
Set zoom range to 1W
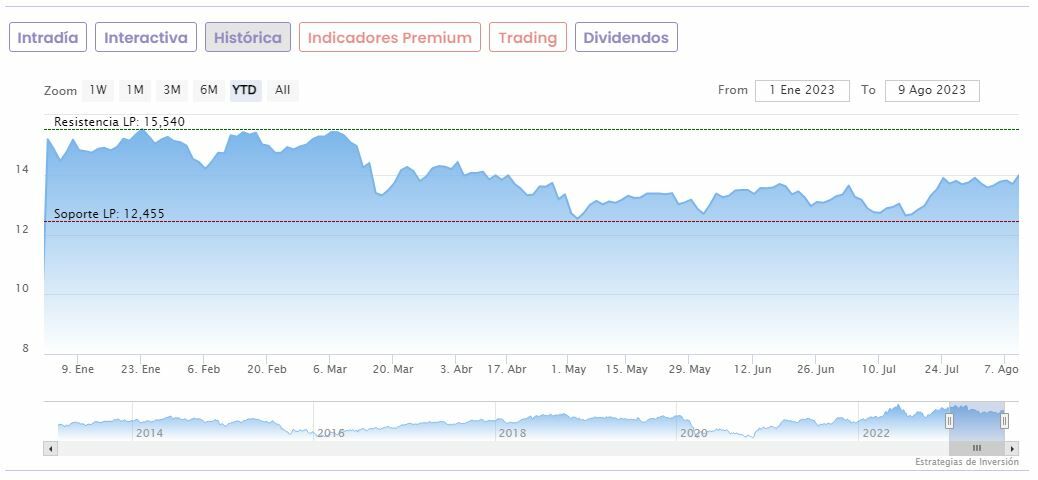tap(98, 90)
